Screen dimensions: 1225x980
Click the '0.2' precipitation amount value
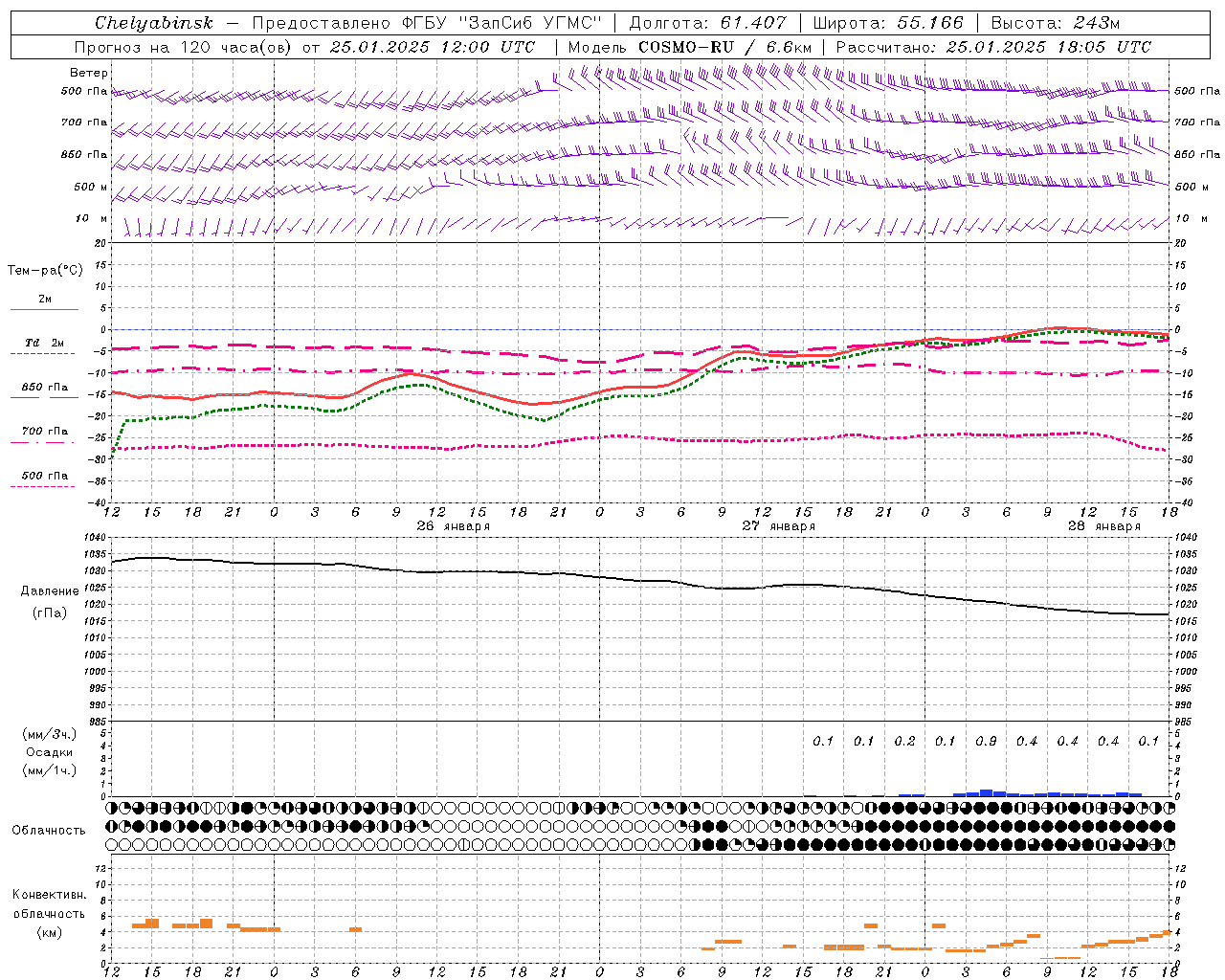tap(904, 741)
